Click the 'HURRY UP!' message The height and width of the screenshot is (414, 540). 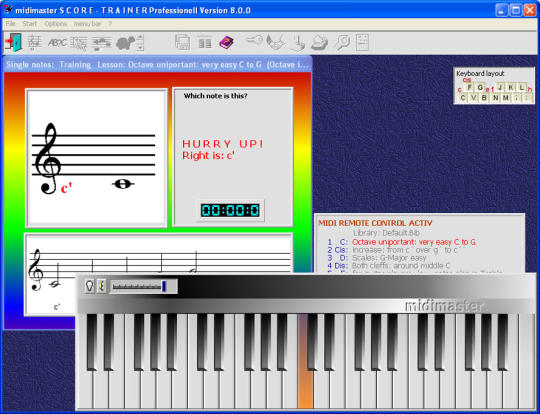point(223,144)
